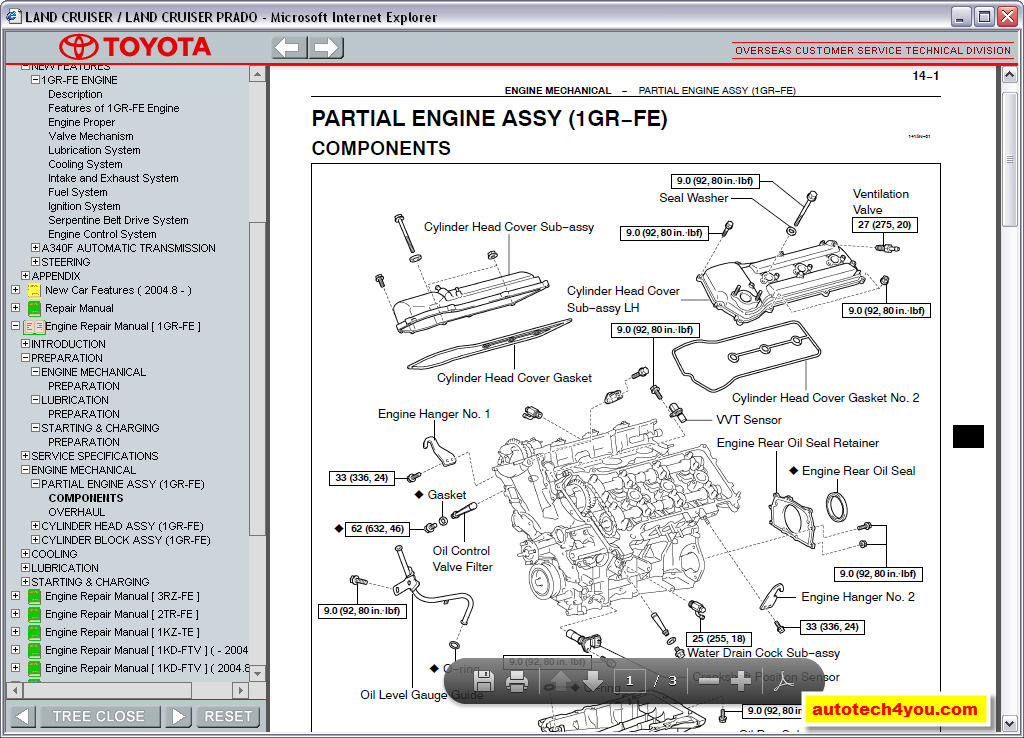
Task: Click tree panel scroll up arrow
Action: pyautogui.click(x=257, y=74)
